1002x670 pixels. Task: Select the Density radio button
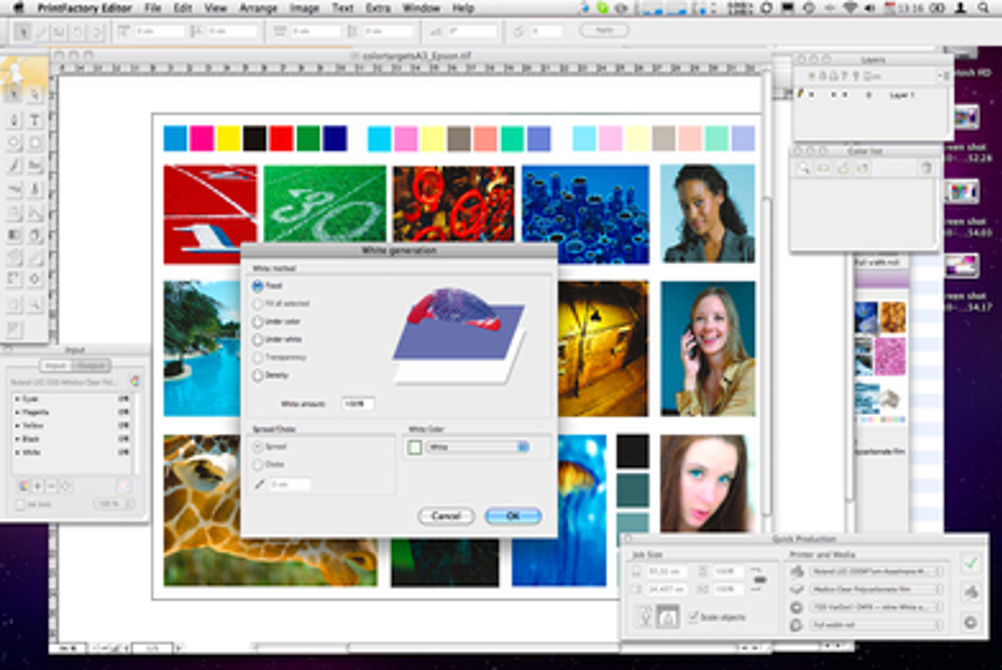(258, 375)
